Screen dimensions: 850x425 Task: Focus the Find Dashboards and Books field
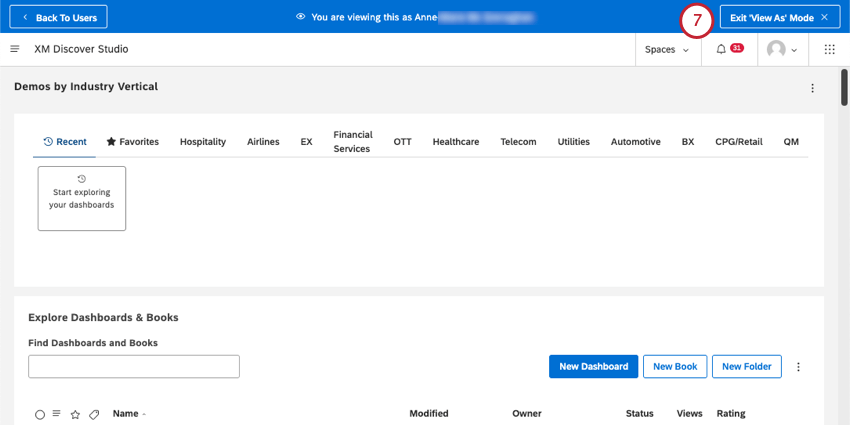[134, 367]
